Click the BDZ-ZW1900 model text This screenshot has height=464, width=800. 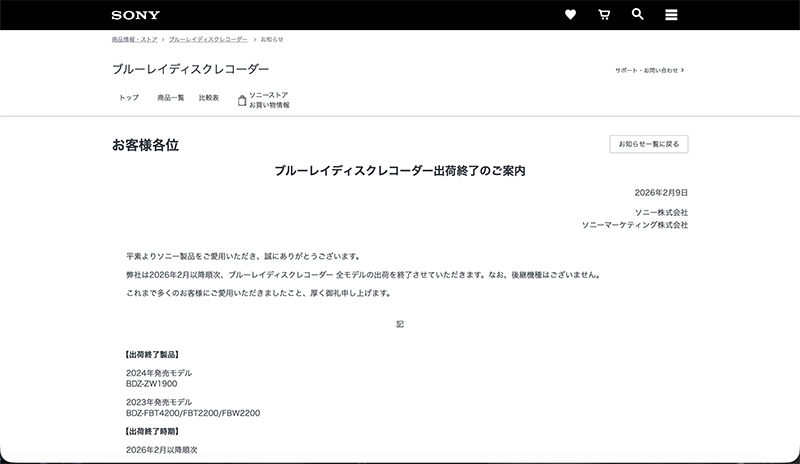pos(152,383)
